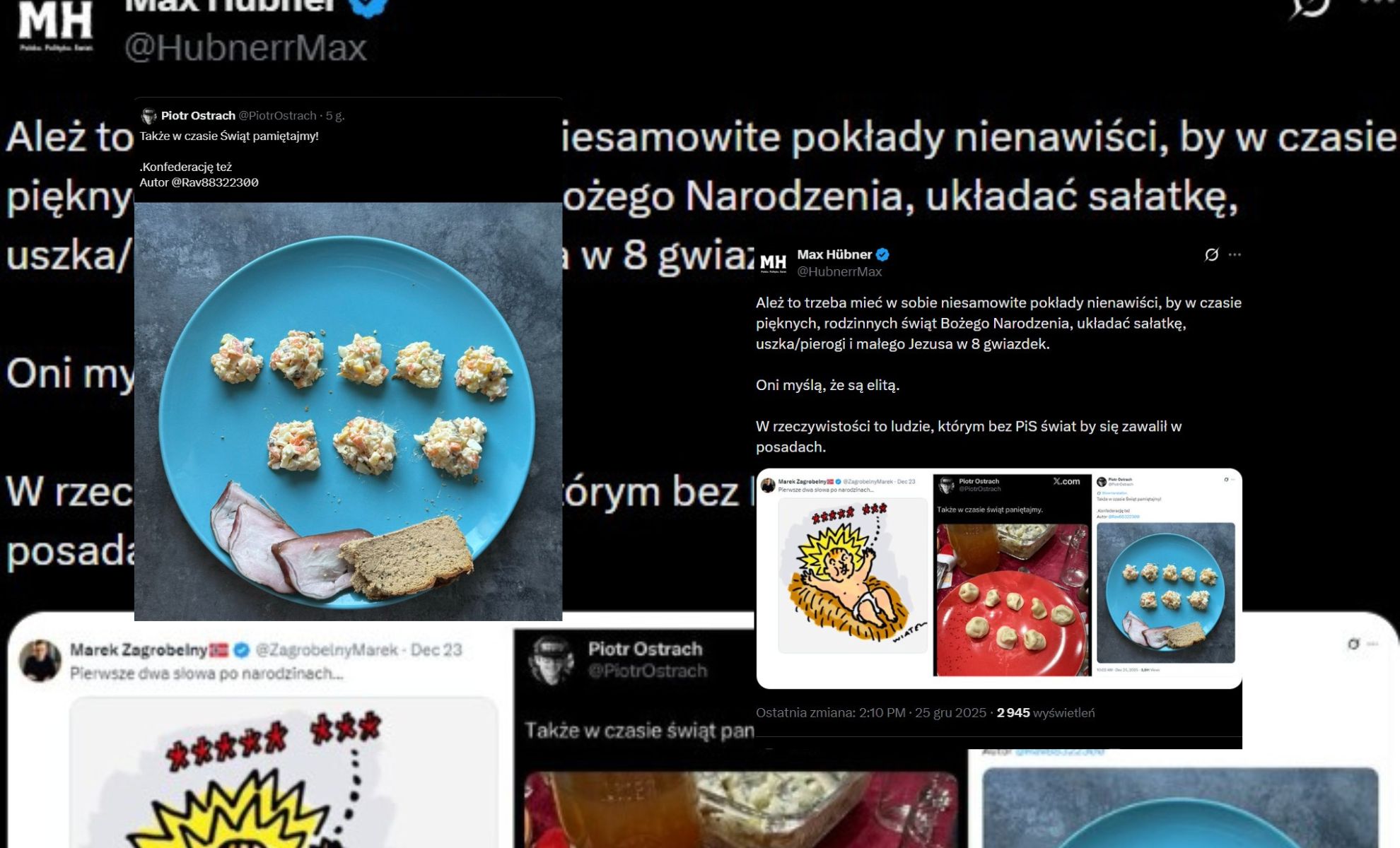Open the baby Jesus cartoon thumbnail in the embedded image
This screenshot has width=1400, height=848.
[x=853, y=575]
